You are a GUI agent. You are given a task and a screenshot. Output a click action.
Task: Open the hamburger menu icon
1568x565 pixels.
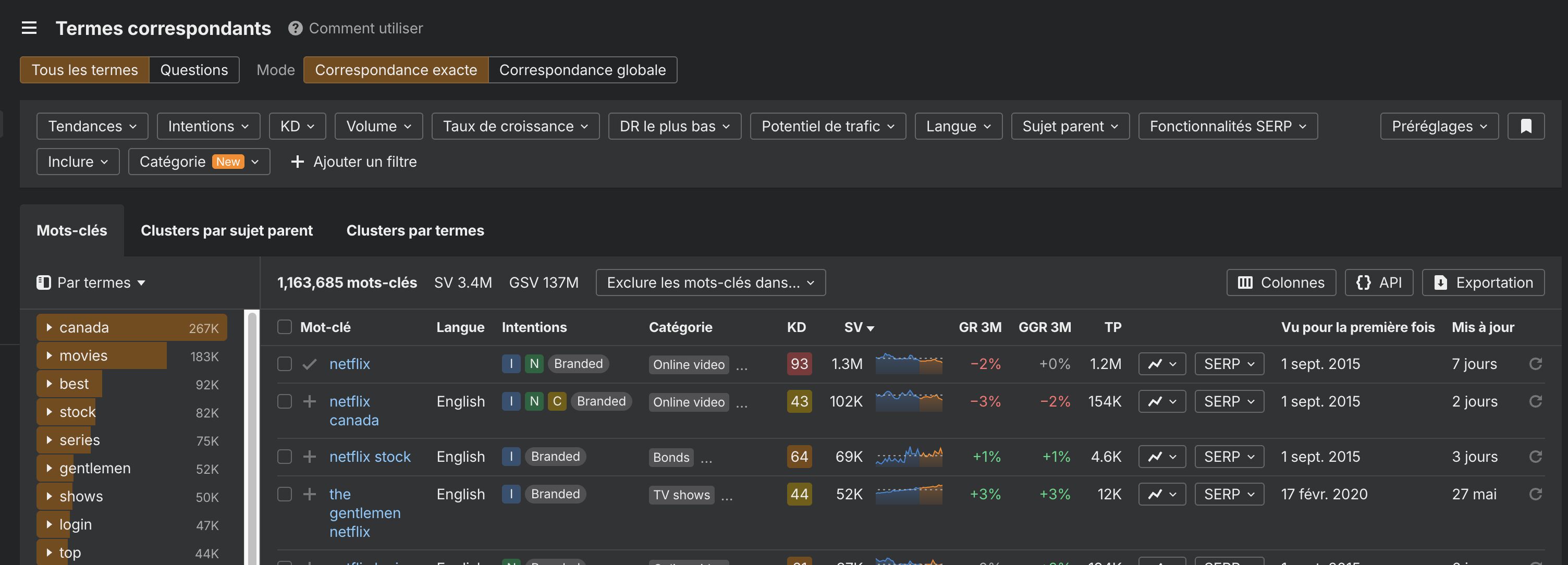29,28
